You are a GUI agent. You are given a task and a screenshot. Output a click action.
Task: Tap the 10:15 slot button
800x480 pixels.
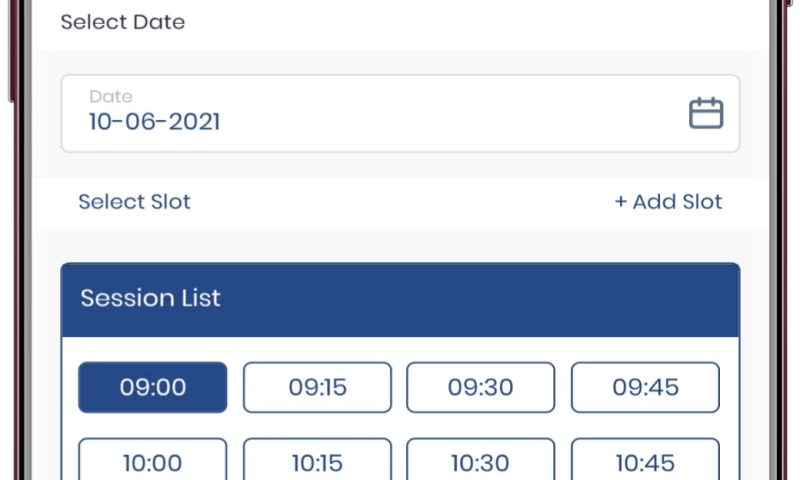[x=317, y=462]
